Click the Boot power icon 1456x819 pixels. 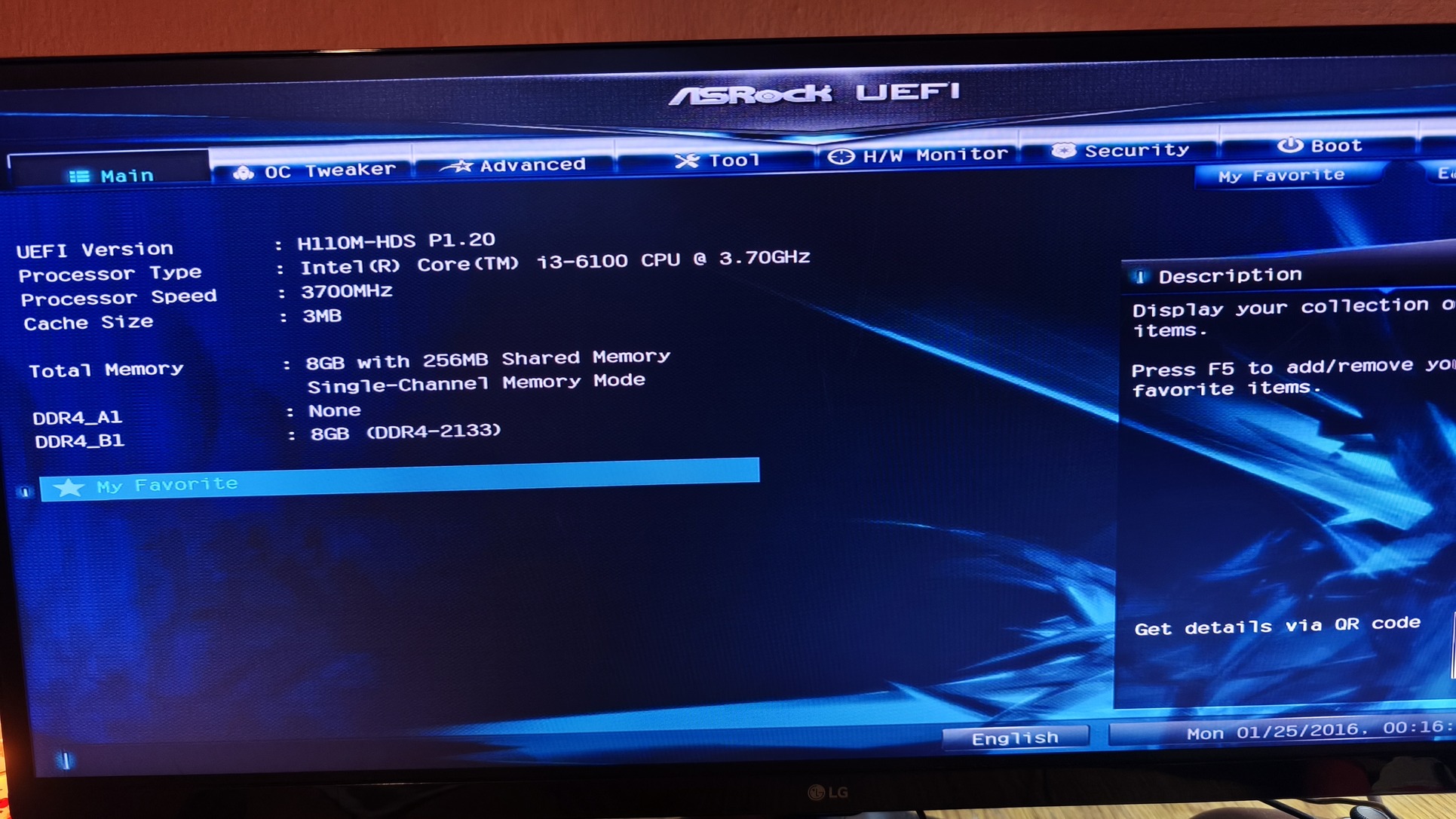[1289, 145]
